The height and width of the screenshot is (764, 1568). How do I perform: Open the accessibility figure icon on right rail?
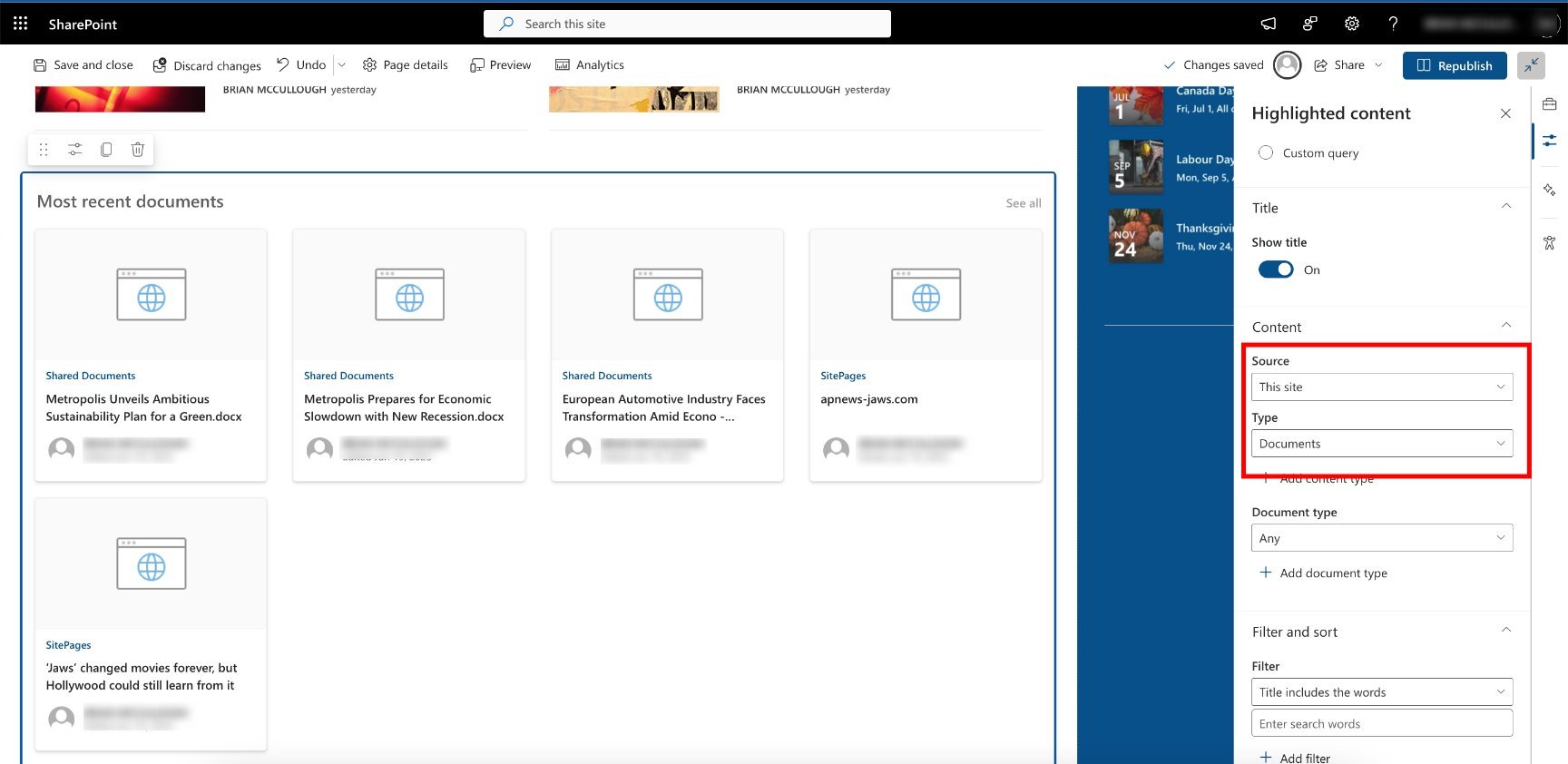(x=1549, y=242)
